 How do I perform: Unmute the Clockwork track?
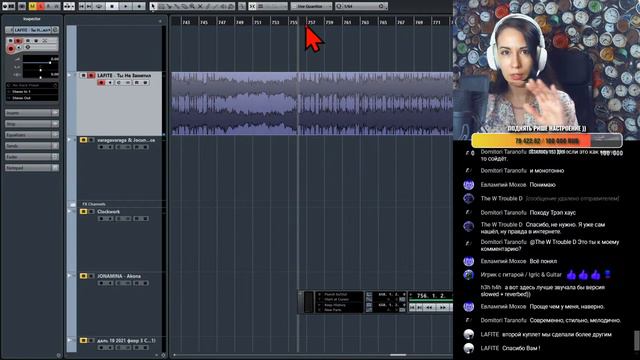(x=83, y=211)
